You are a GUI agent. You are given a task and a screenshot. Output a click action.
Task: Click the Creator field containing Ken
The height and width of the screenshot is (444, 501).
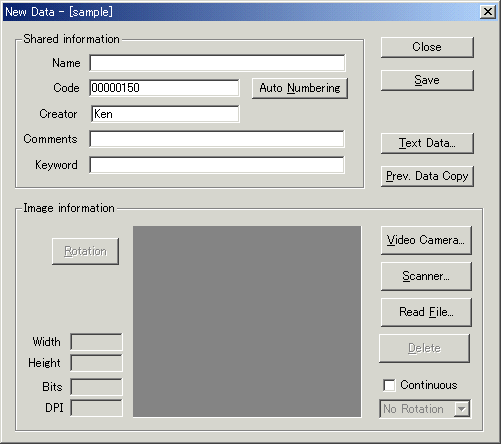tap(165, 114)
